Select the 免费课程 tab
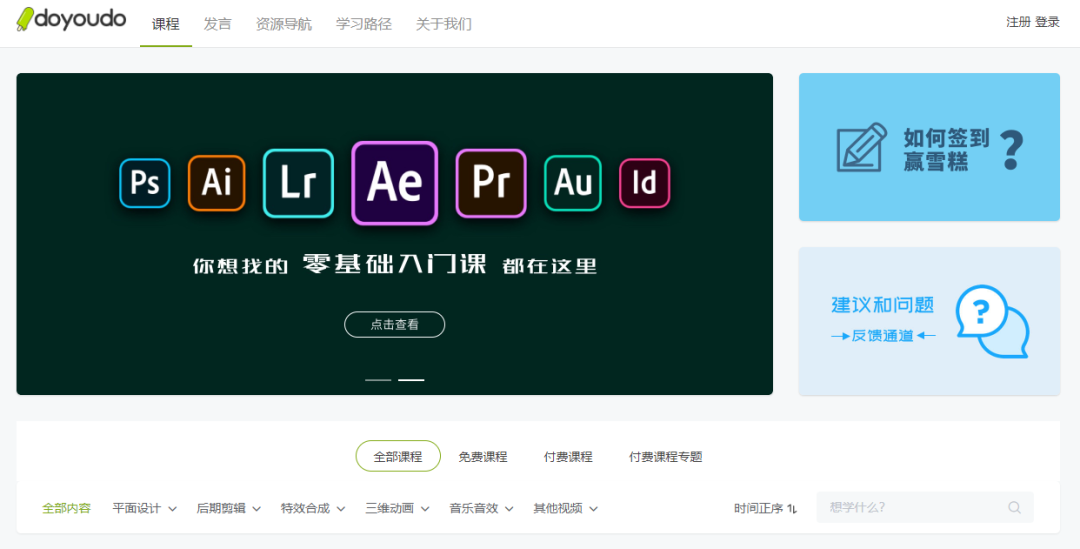Screen dimensions: 1080x549 pos(483,456)
